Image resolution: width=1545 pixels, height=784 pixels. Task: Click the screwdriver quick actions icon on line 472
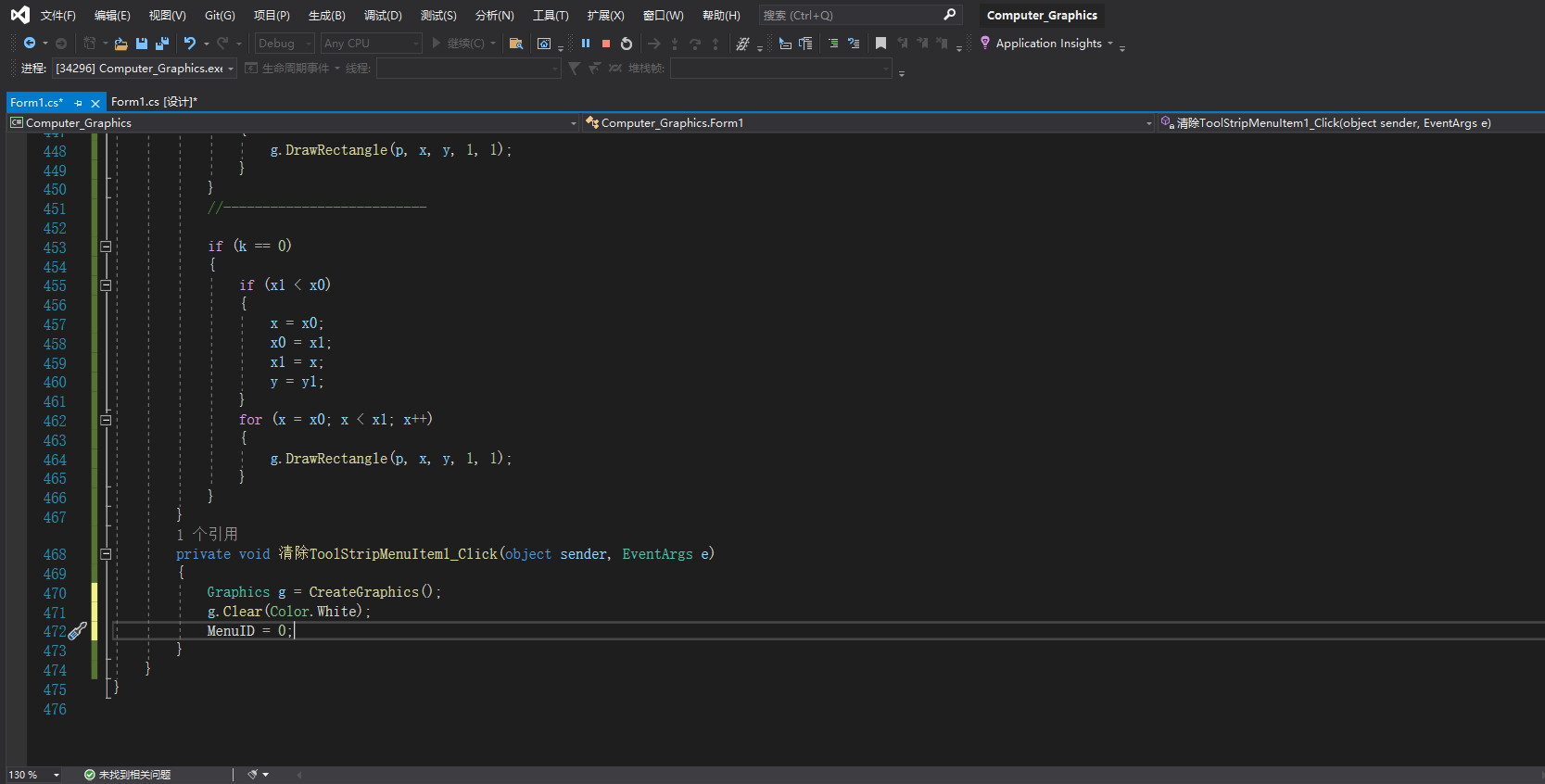pyautogui.click(x=78, y=631)
